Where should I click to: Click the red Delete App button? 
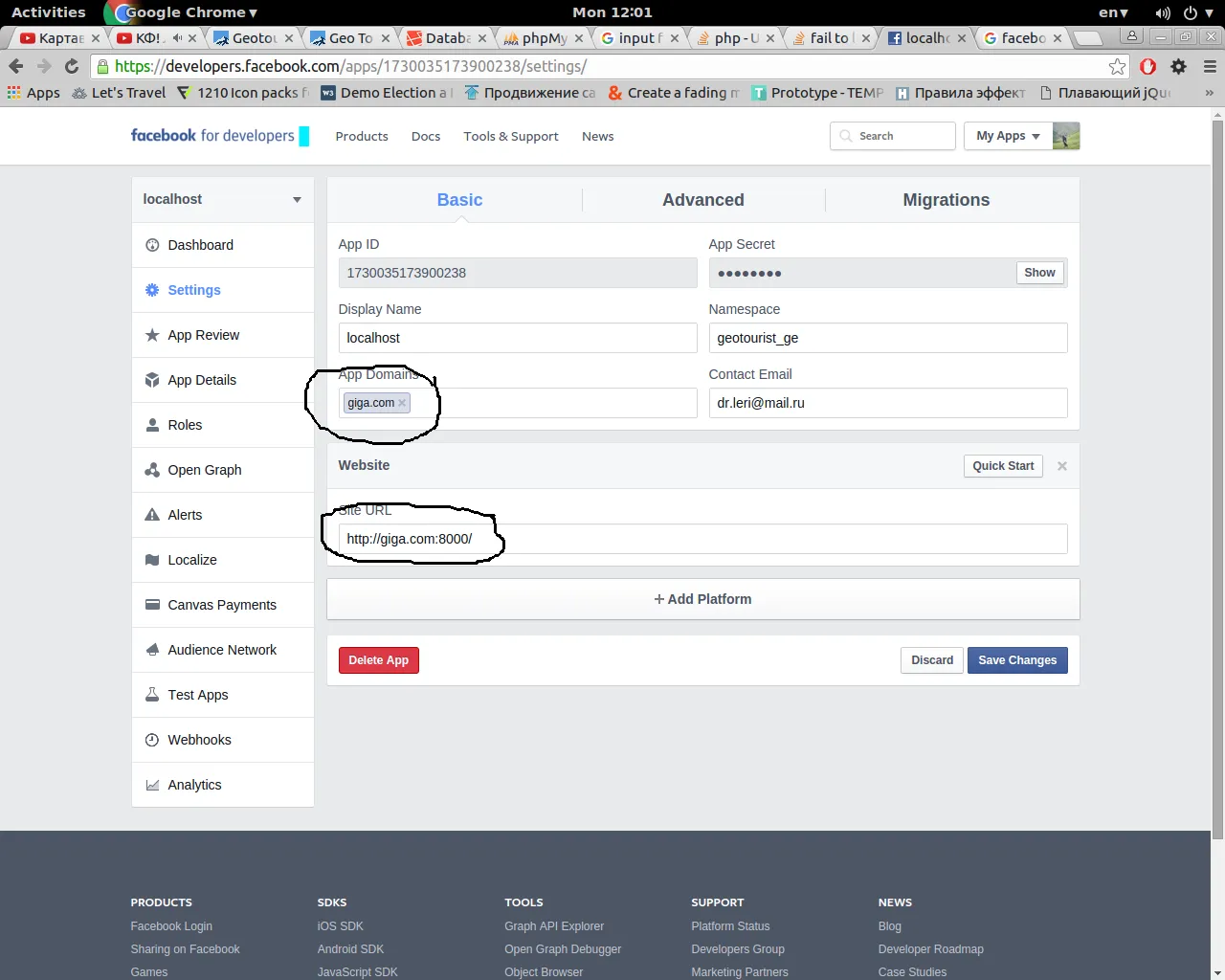(x=379, y=660)
